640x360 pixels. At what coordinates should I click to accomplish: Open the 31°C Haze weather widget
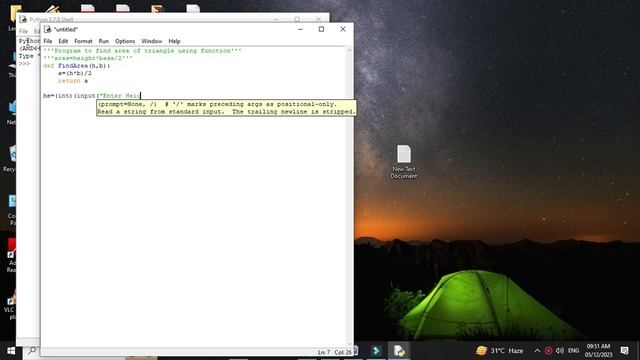pos(500,351)
